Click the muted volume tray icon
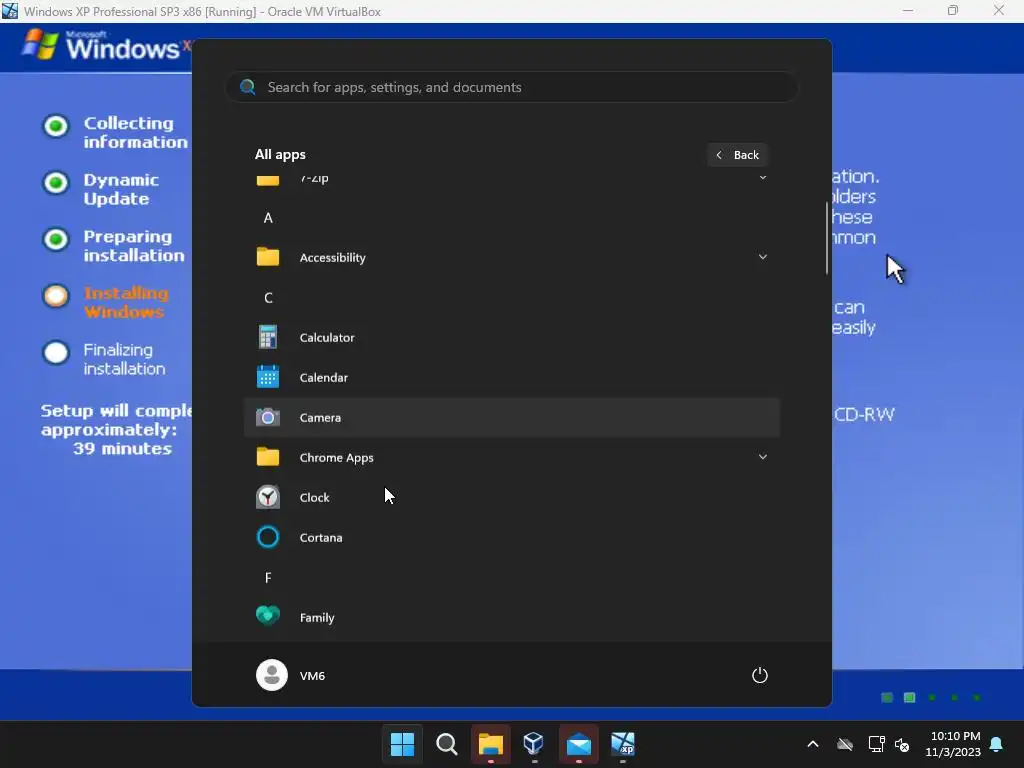Screen dimensions: 1024x768 902,744
